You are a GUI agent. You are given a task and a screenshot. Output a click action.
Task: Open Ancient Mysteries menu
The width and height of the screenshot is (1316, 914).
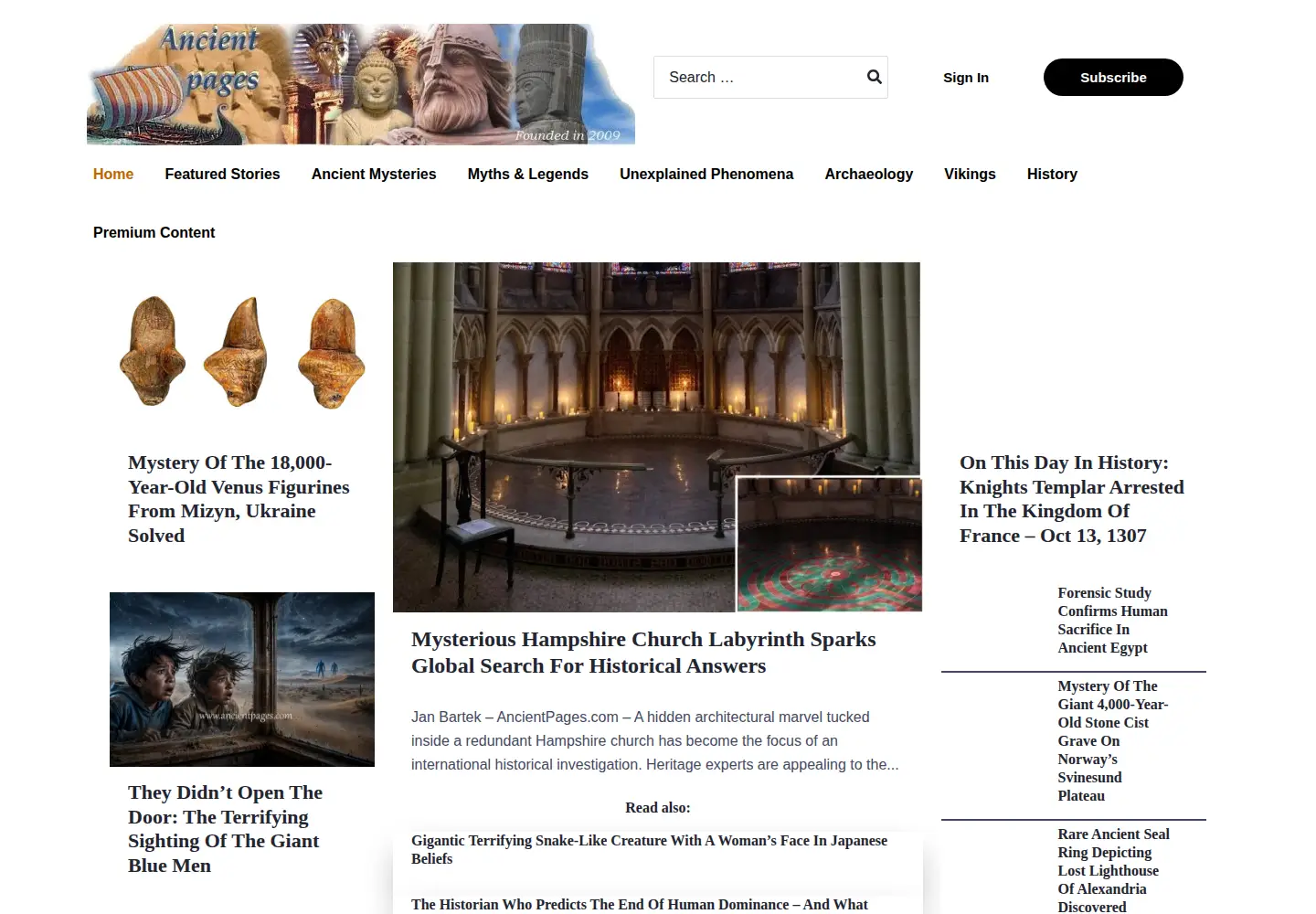click(x=374, y=174)
